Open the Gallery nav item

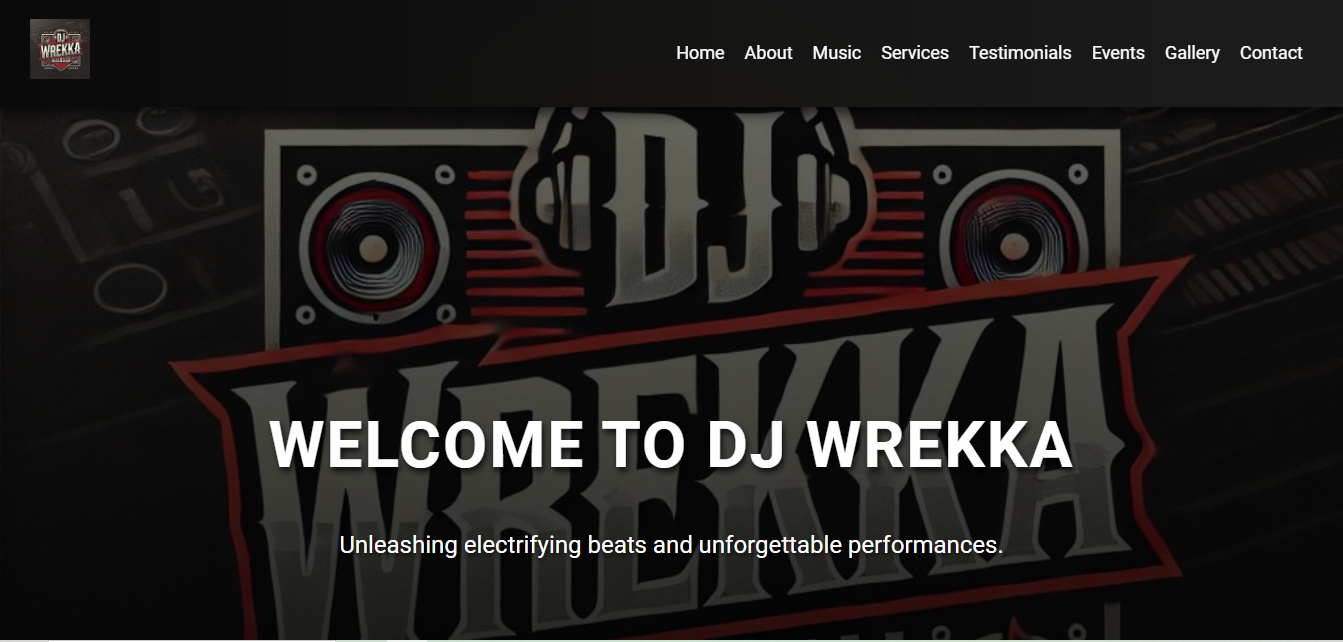[x=1192, y=53]
